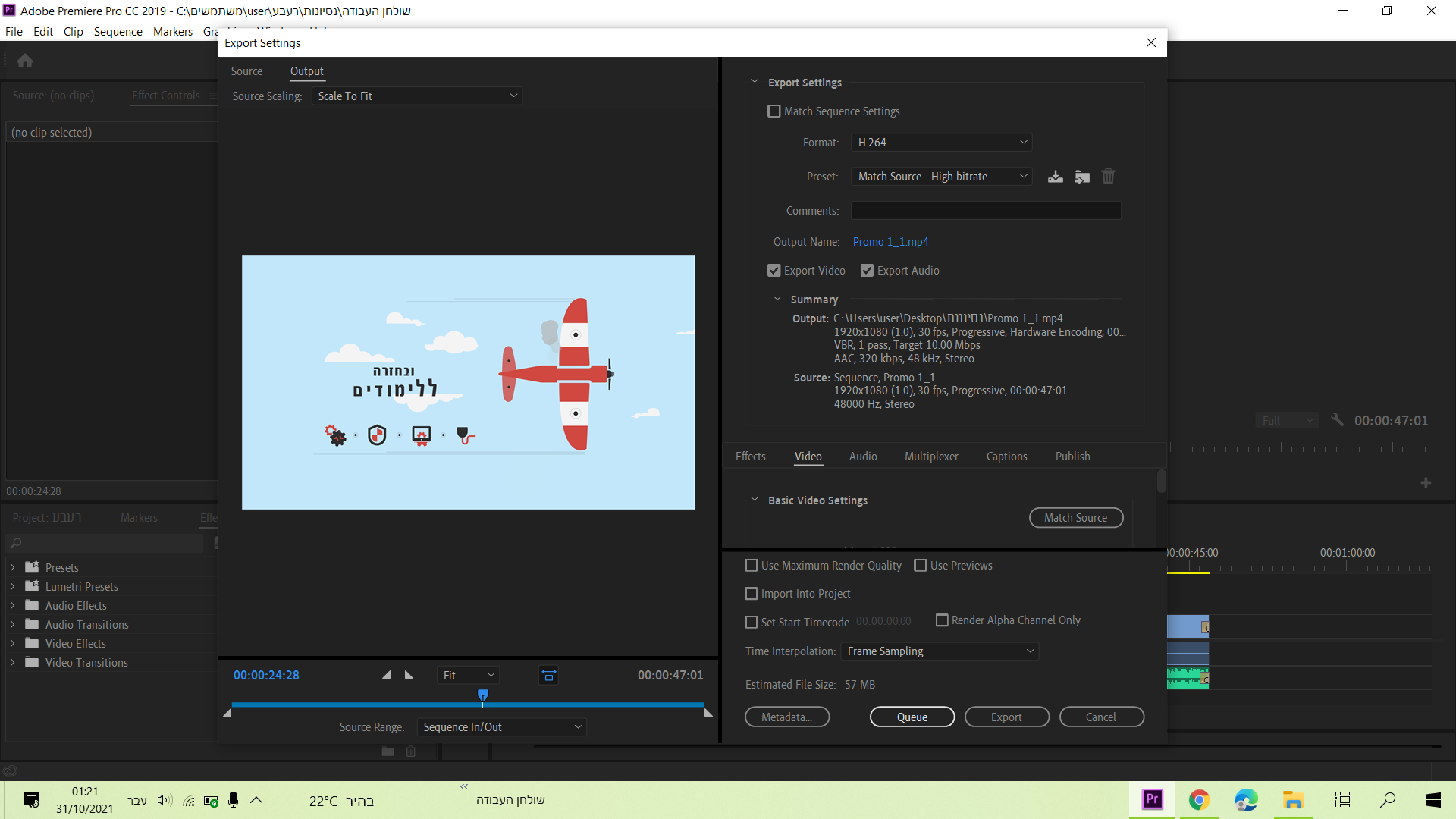Viewport: 1456px width, 819px height.
Task: Click the Delete Preset trash icon
Action: click(1108, 177)
